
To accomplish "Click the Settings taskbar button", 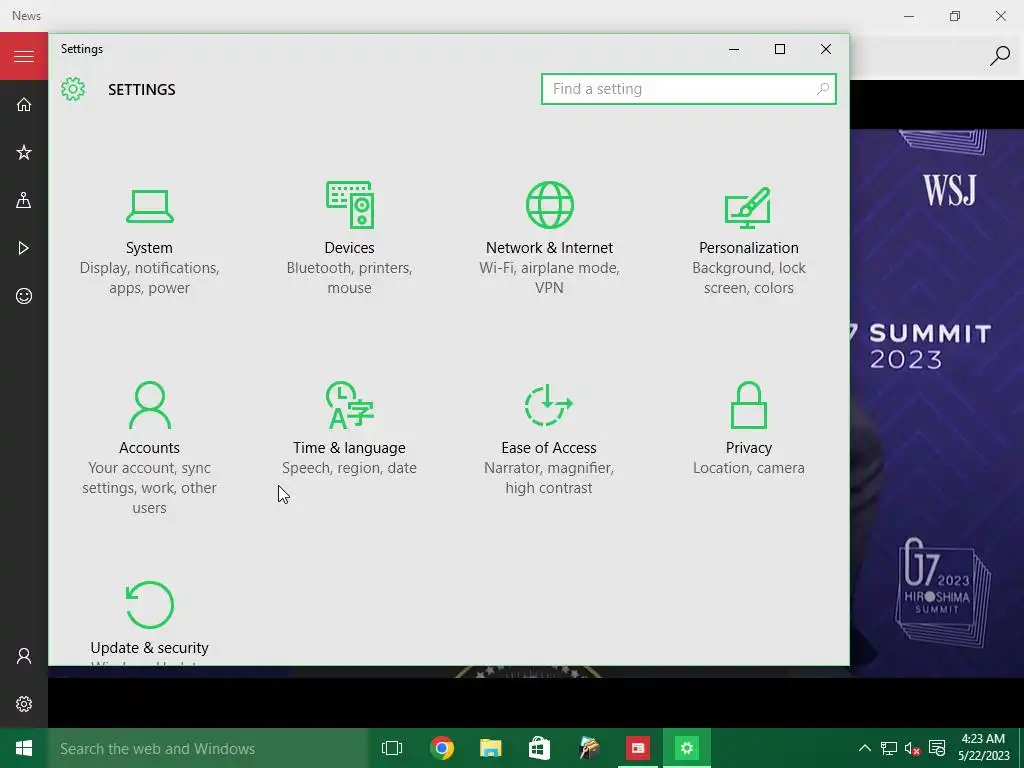I will pos(686,748).
